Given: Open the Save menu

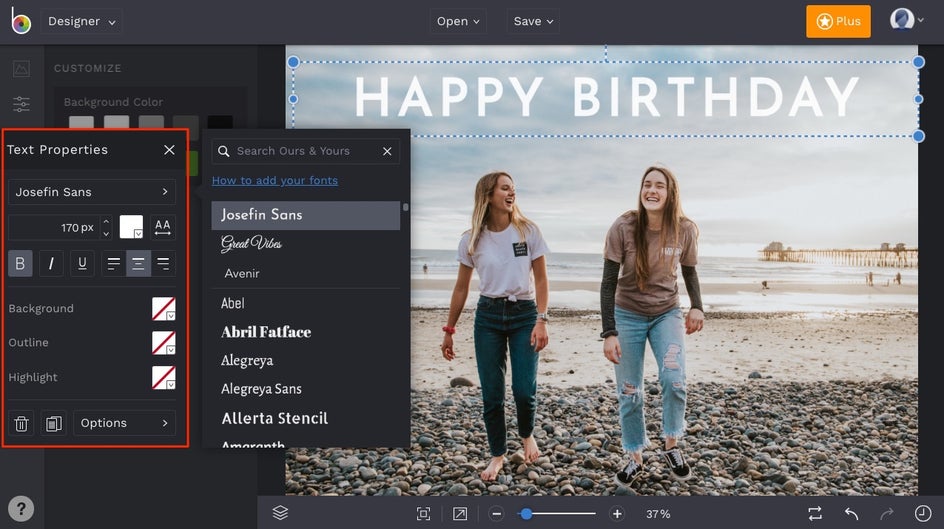Looking at the screenshot, I should (534, 21).
